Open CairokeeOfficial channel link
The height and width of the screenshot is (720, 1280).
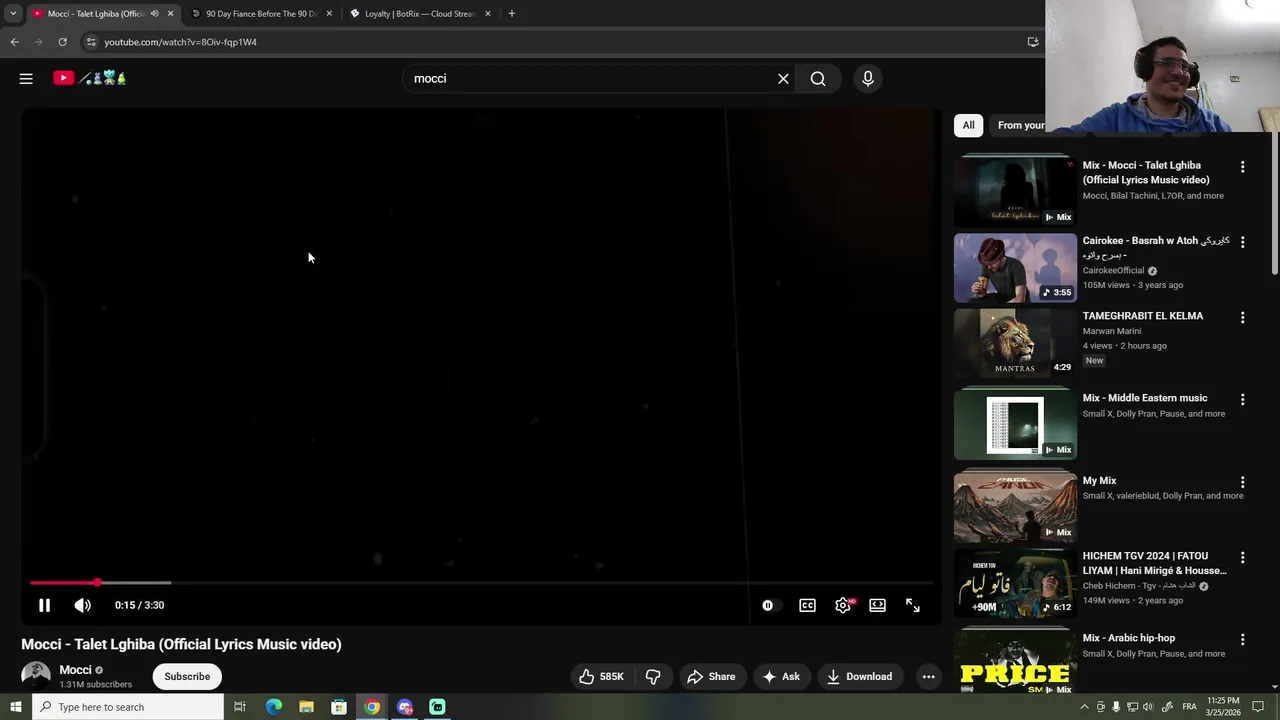pos(1113,270)
